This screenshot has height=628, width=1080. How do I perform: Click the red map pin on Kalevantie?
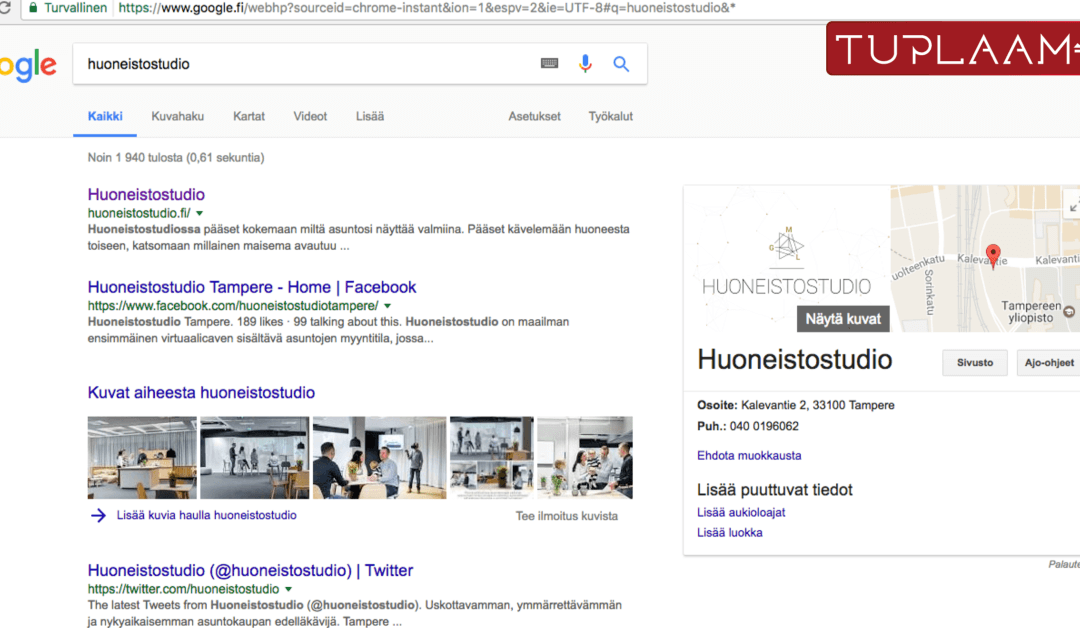[992, 256]
